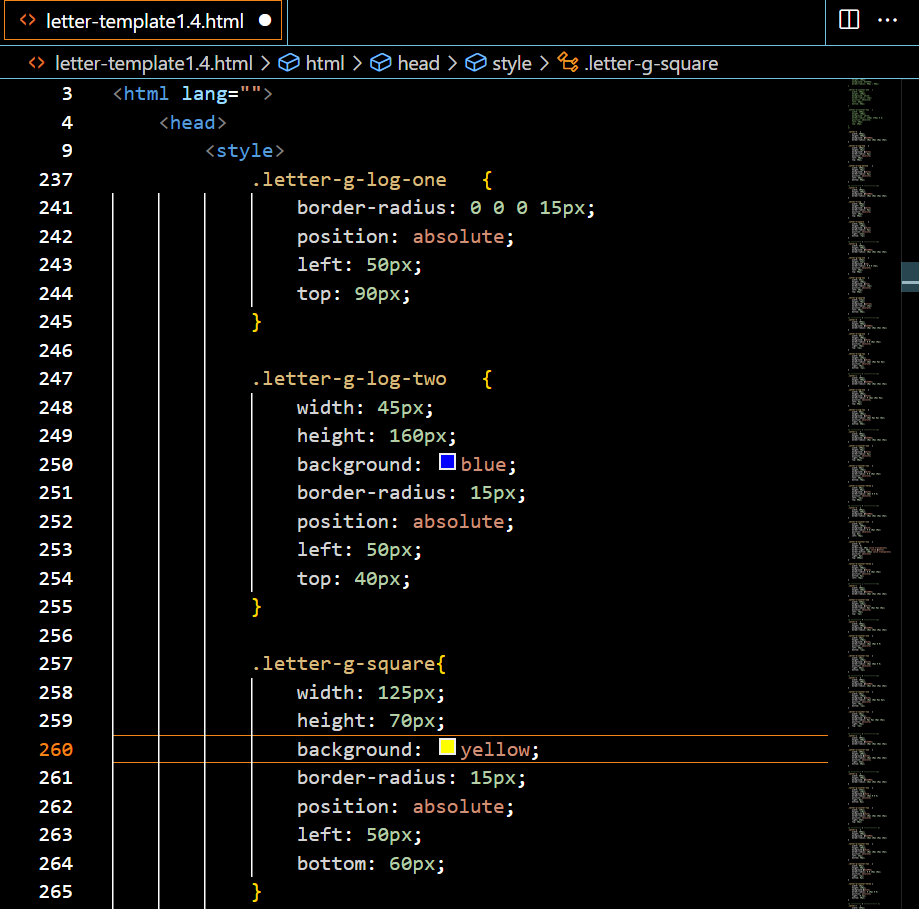Open the yellow color picker swatch
The width and height of the screenshot is (919, 909).
pyautogui.click(x=448, y=748)
